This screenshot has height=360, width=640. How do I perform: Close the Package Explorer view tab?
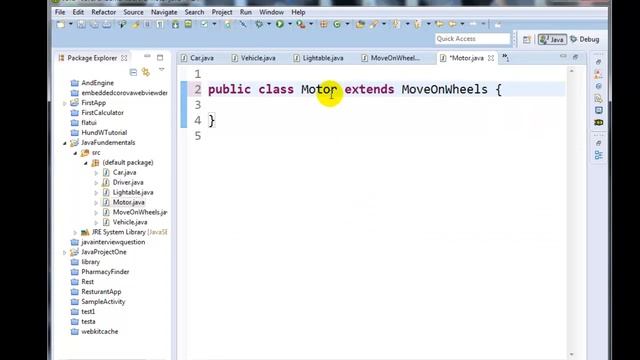click(x=124, y=58)
